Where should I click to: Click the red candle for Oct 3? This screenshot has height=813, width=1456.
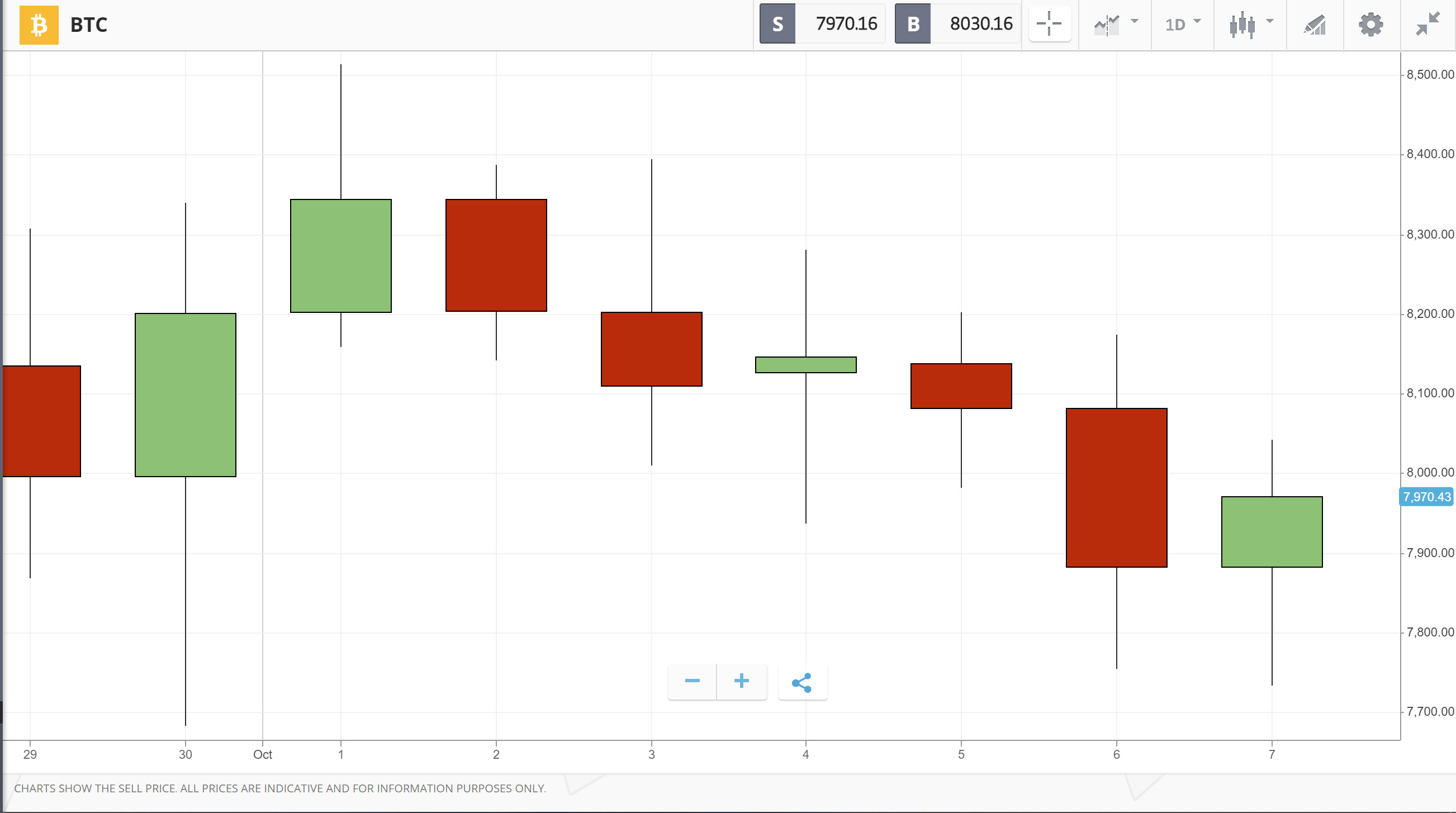[652, 349]
